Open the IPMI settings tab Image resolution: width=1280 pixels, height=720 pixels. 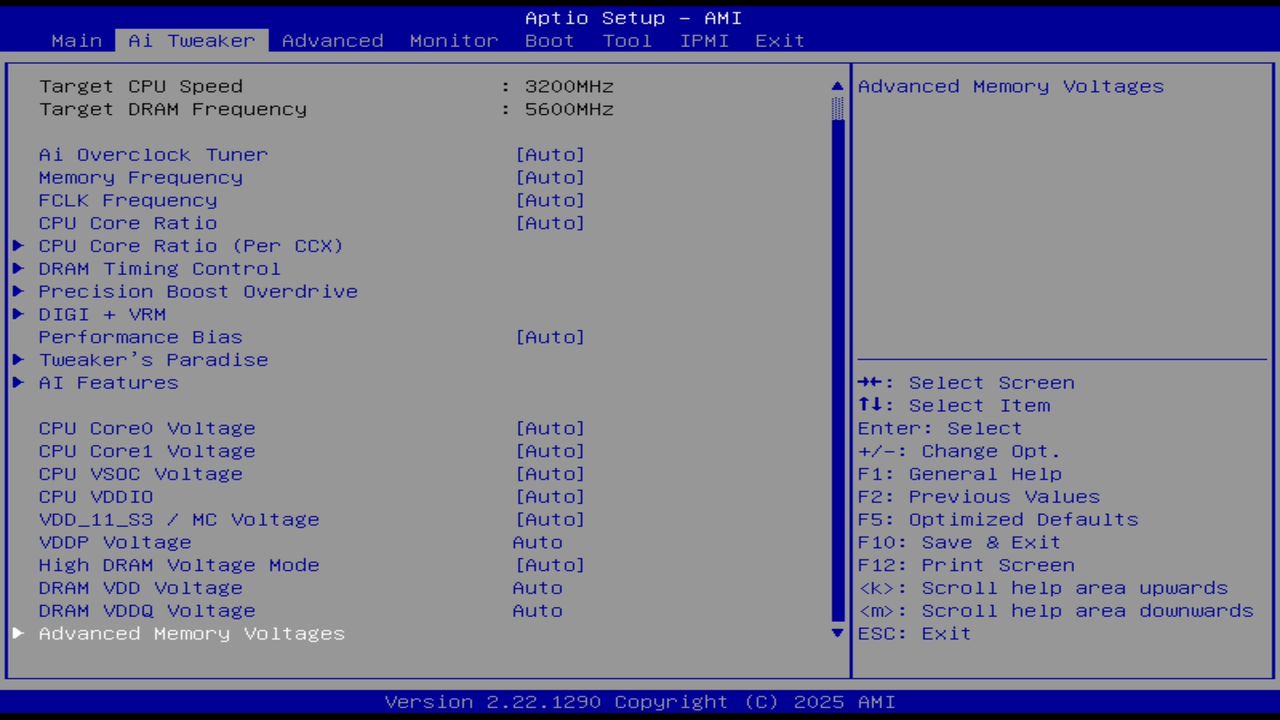(x=704, y=40)
